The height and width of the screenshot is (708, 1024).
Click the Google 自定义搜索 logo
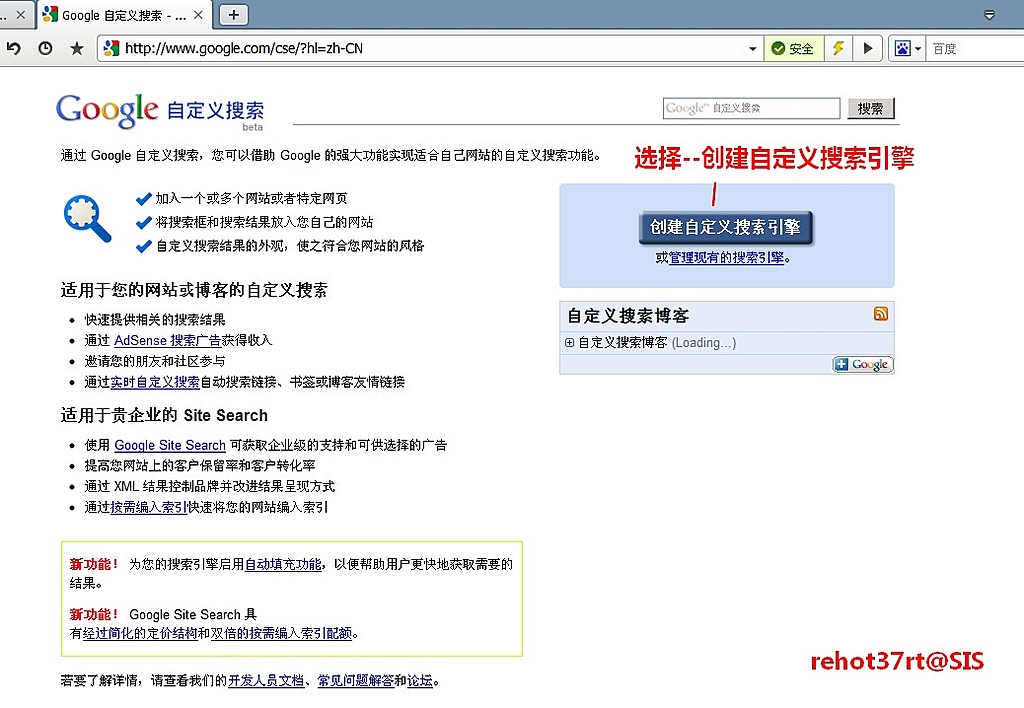(160, 112)
